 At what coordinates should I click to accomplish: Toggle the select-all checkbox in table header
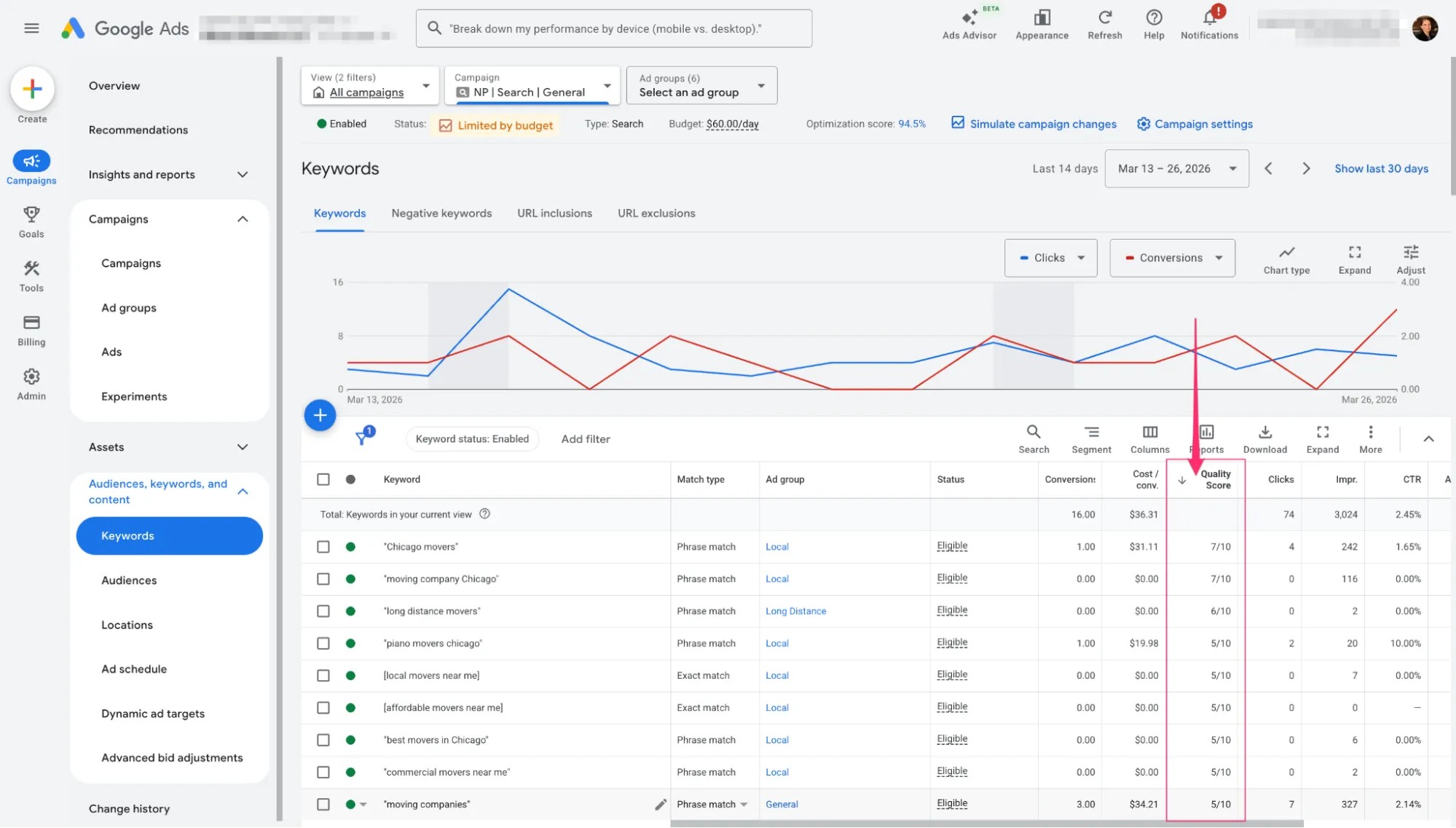[323, 479]
